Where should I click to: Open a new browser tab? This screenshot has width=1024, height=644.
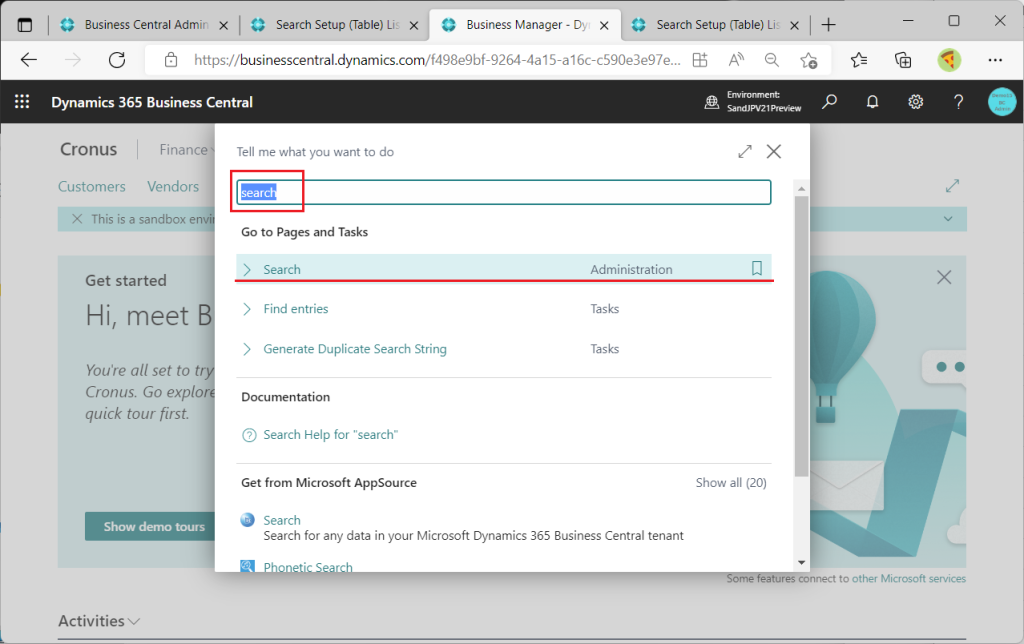(x=829, y=25)
